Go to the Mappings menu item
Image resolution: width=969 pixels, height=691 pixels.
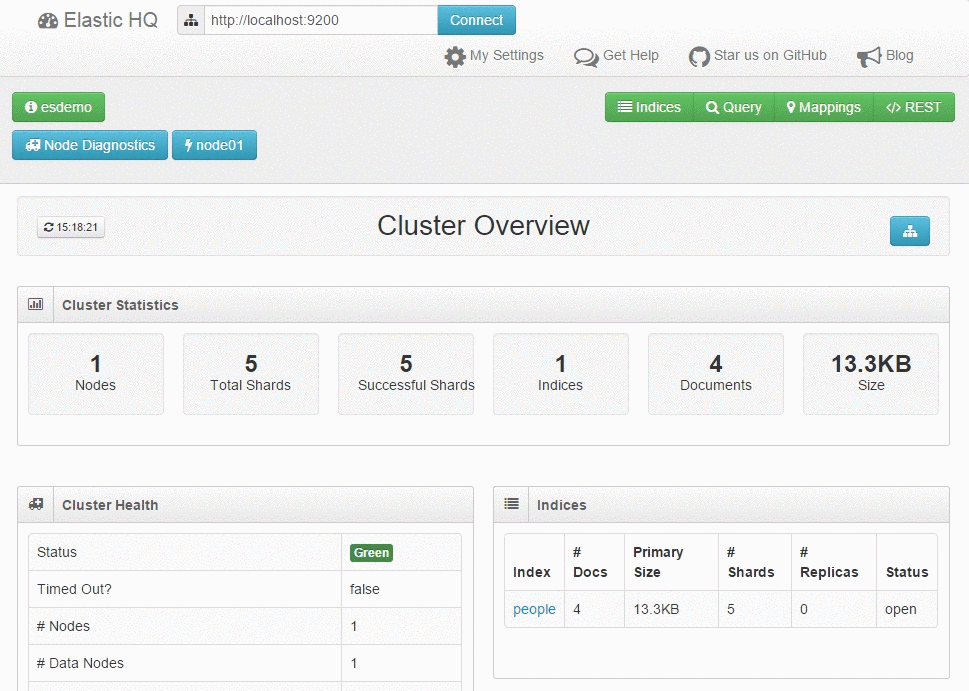pos(823,107)
